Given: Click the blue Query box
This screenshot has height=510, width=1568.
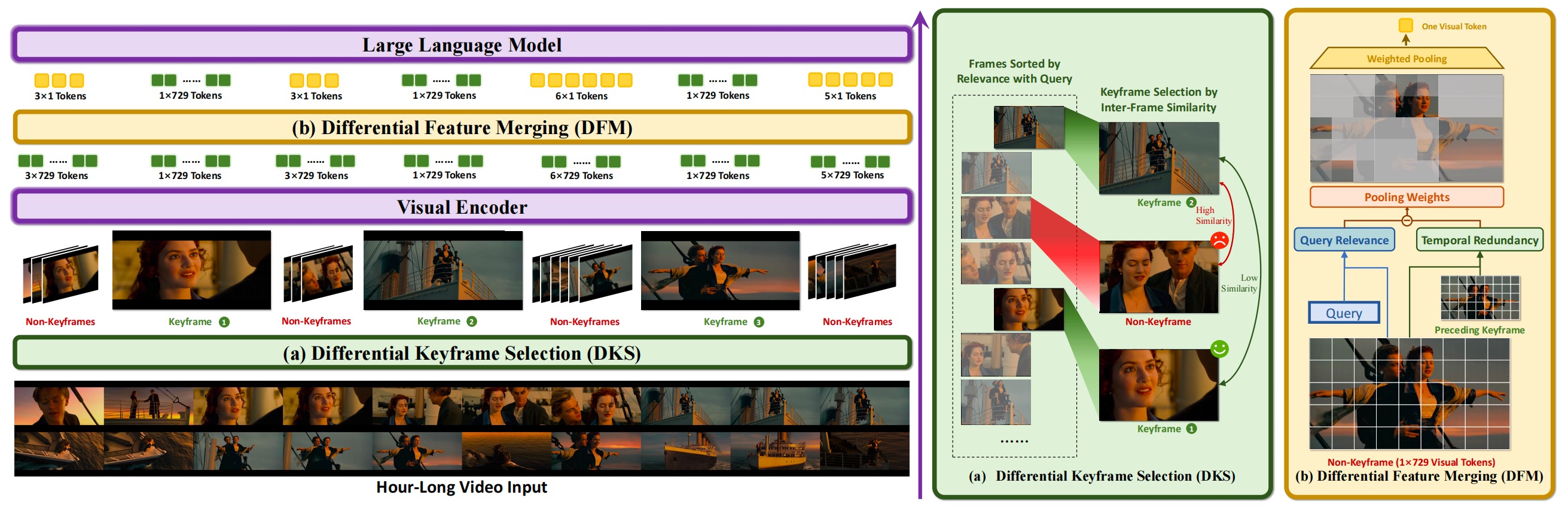Looking at the screenshot, I should [x=1344, y=312].
